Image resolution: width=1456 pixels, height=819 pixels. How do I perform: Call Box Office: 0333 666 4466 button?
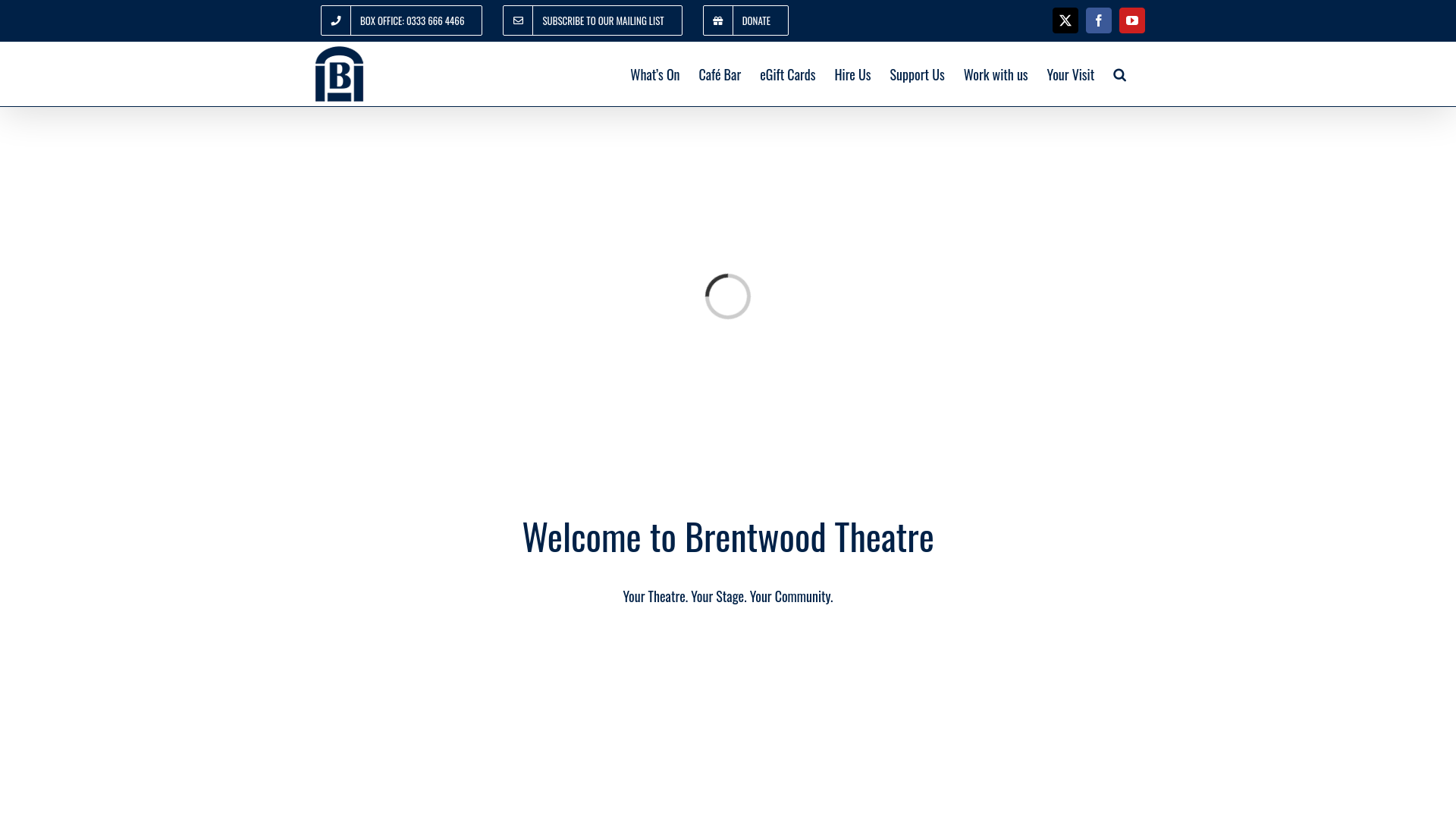tap(401, 20)
